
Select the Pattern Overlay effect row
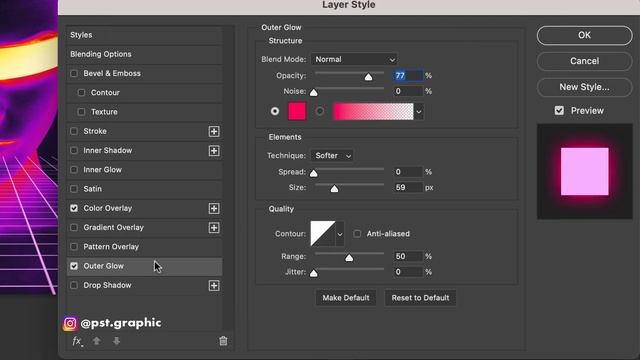[x=144, y=247]
